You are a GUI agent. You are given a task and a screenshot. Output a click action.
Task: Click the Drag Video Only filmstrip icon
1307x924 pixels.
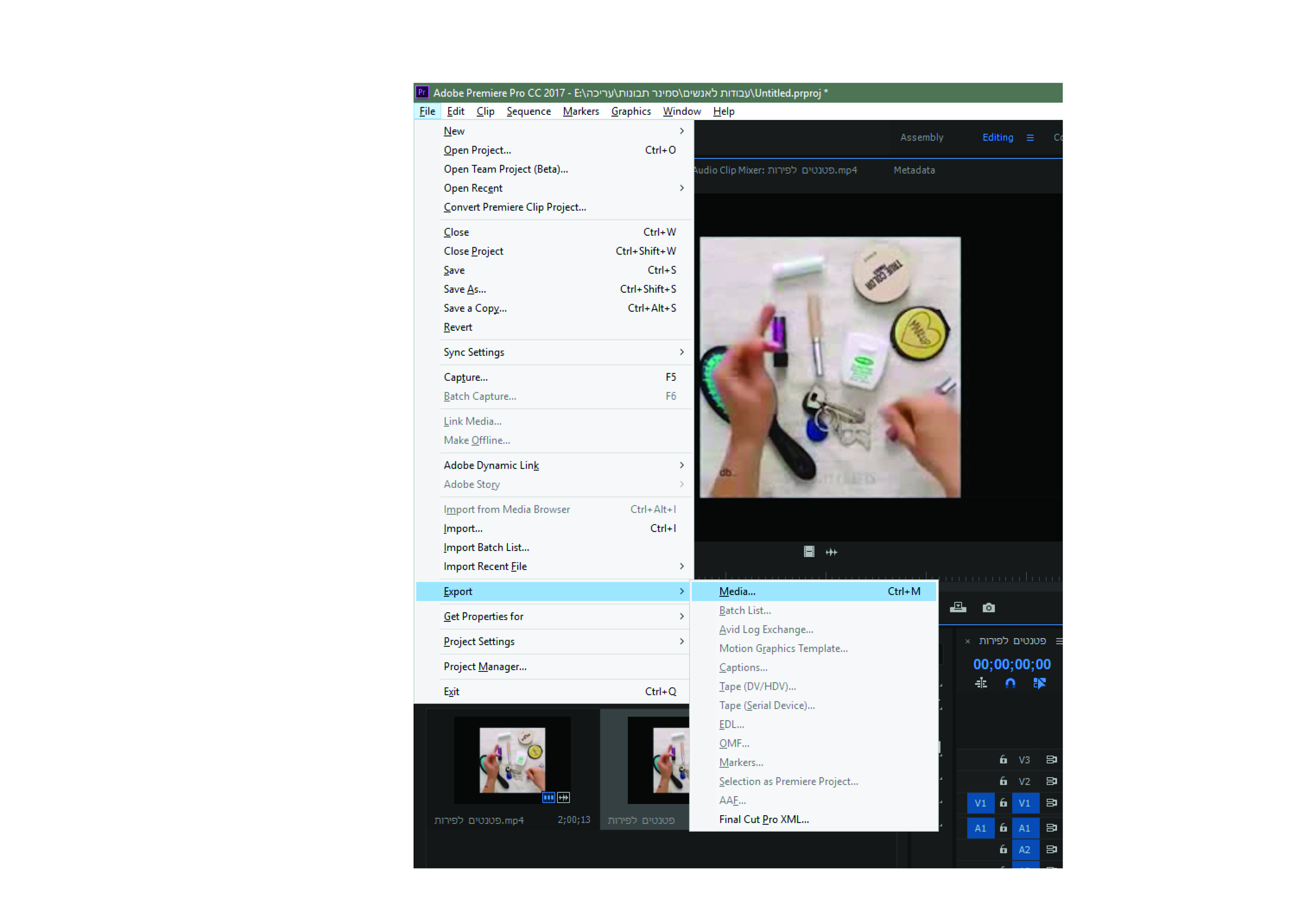pyautogui.click(x=809, y=552)
